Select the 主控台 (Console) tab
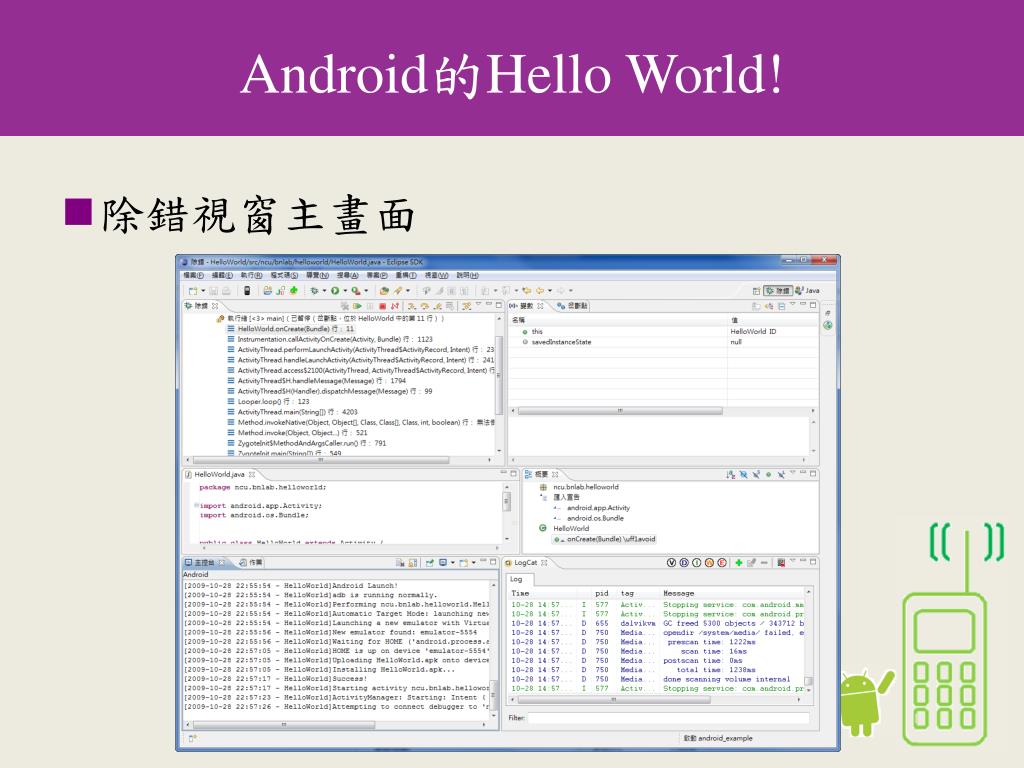 (x=205, y=562)
